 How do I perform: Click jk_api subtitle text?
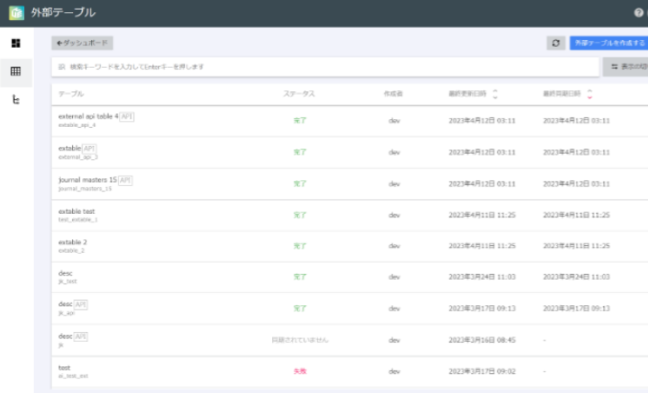(x=66, y=313)
